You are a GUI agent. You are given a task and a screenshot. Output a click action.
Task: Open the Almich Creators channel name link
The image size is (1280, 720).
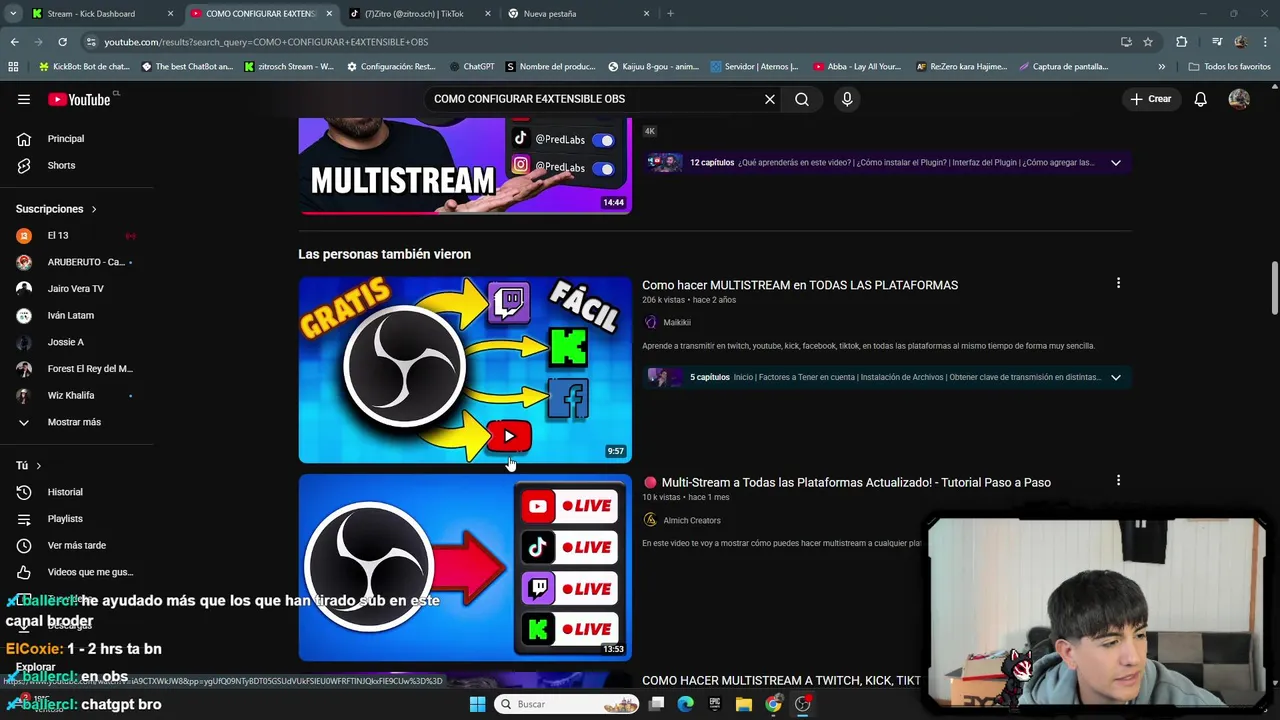pos(692,520)
